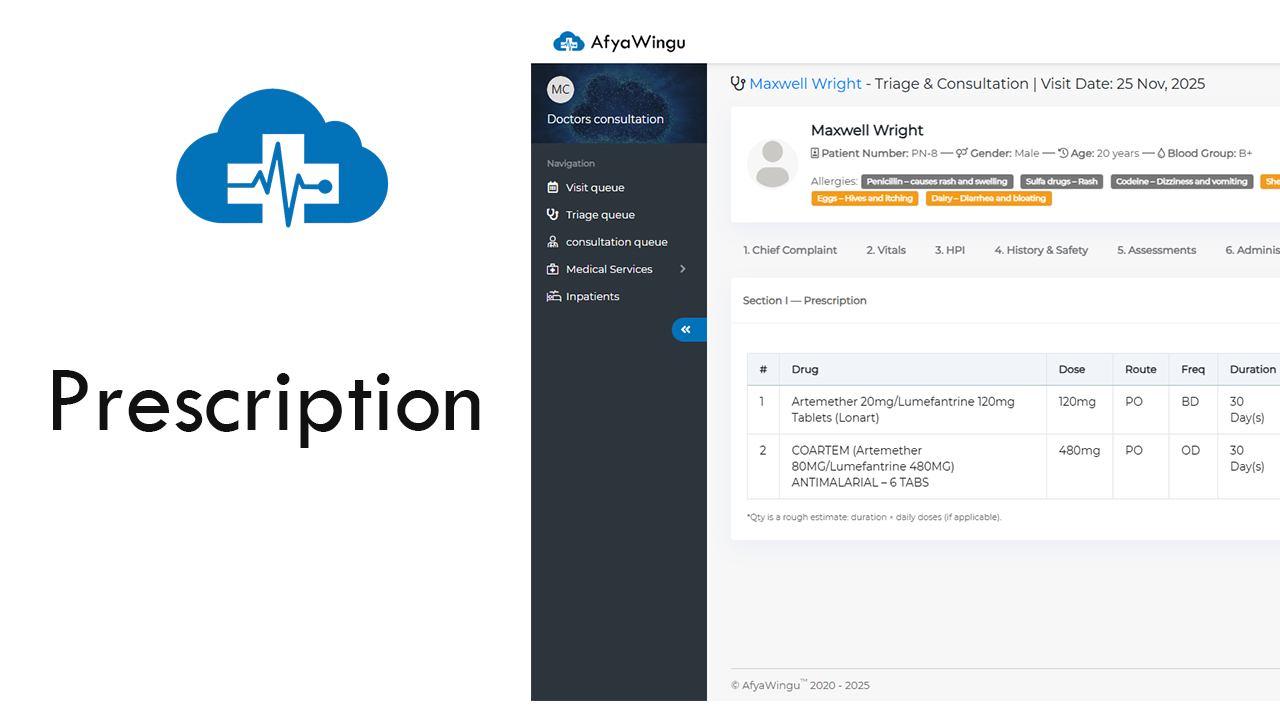
Task: Expand the Medical Services submenu arrow
Action: [x=683, y=269]
